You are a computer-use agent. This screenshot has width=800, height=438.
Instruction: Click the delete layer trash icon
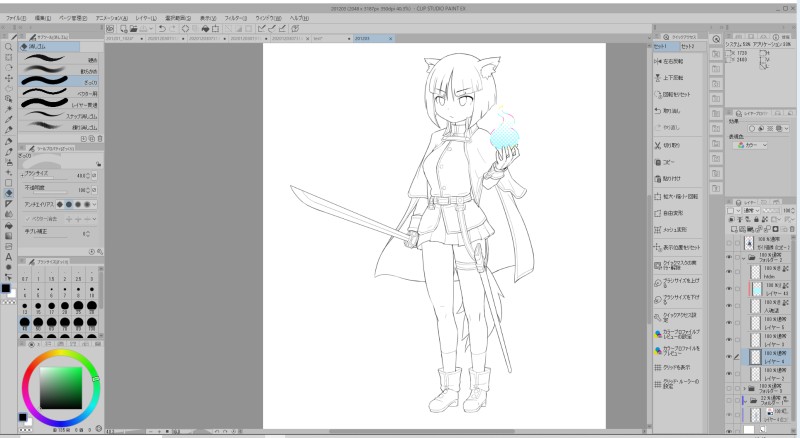pos(792,229)
